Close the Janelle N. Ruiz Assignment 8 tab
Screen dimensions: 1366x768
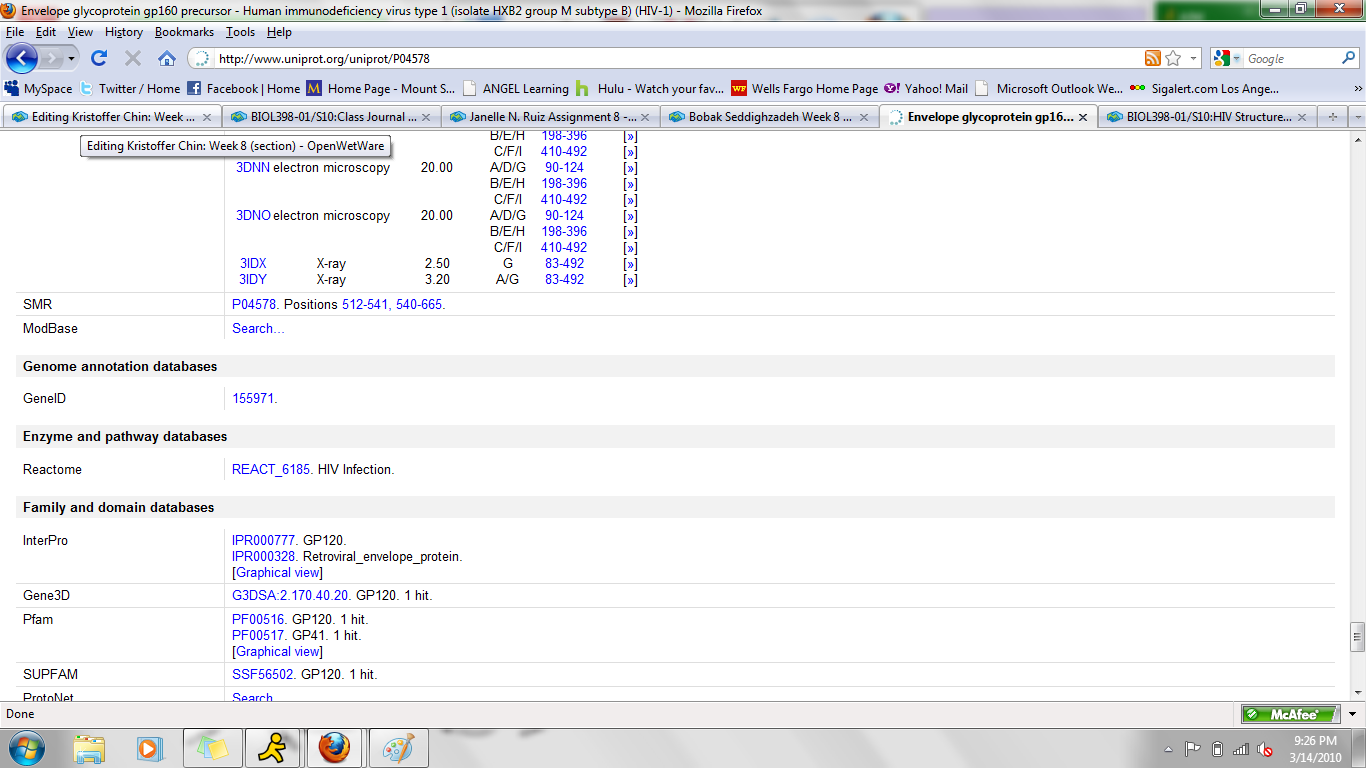click(645, 117)
